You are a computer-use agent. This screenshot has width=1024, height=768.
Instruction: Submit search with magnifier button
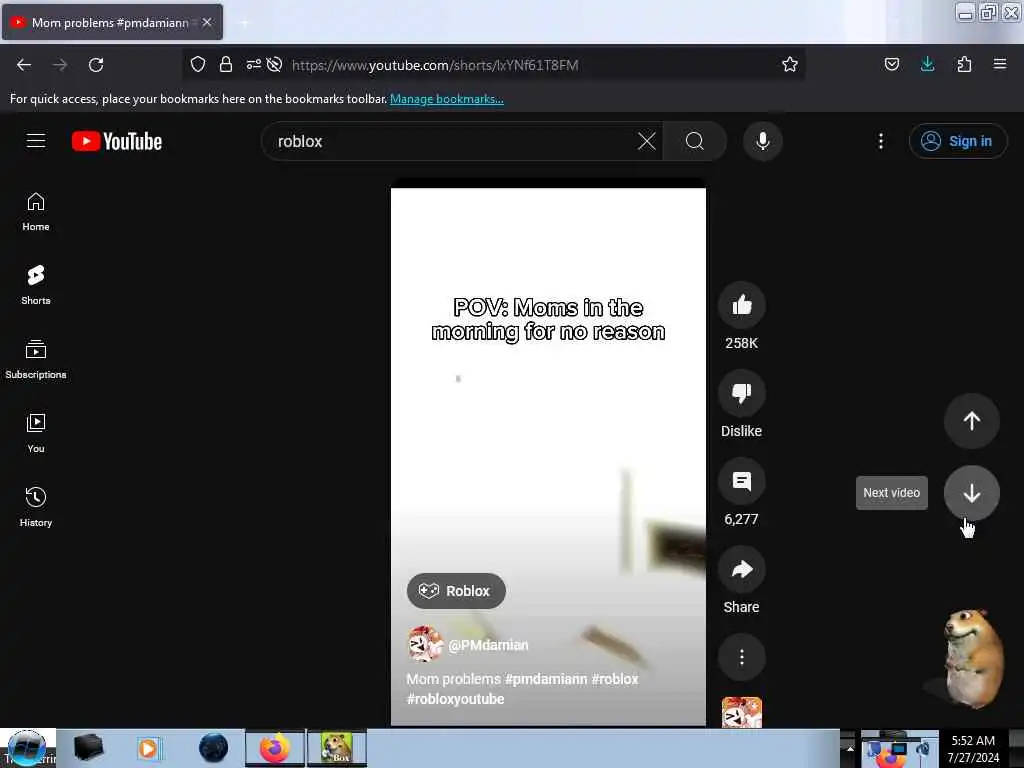(x=695, y=141)
